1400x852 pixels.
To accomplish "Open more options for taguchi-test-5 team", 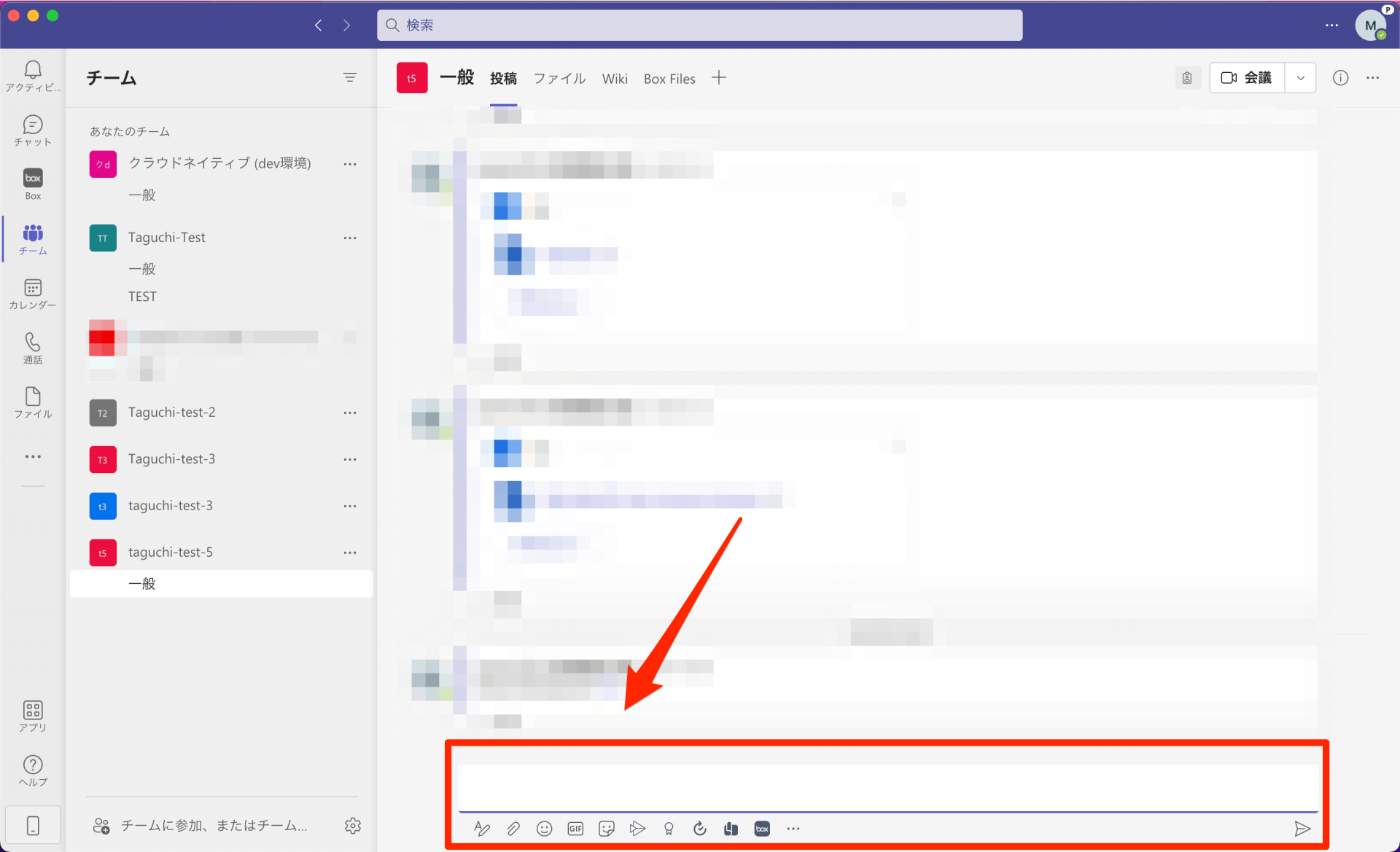I will (x=351, y=552).
